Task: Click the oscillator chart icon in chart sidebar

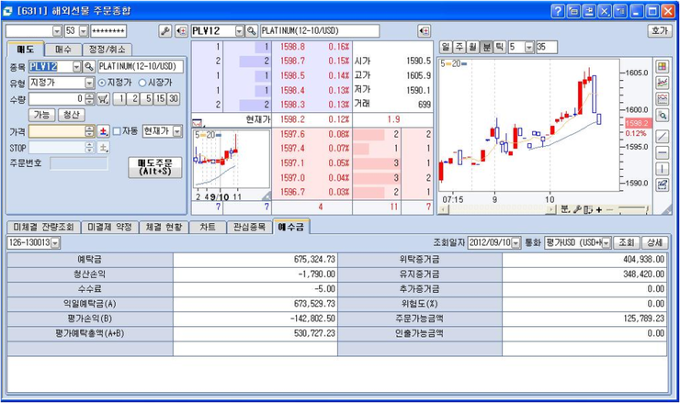Action: (662, 99)
